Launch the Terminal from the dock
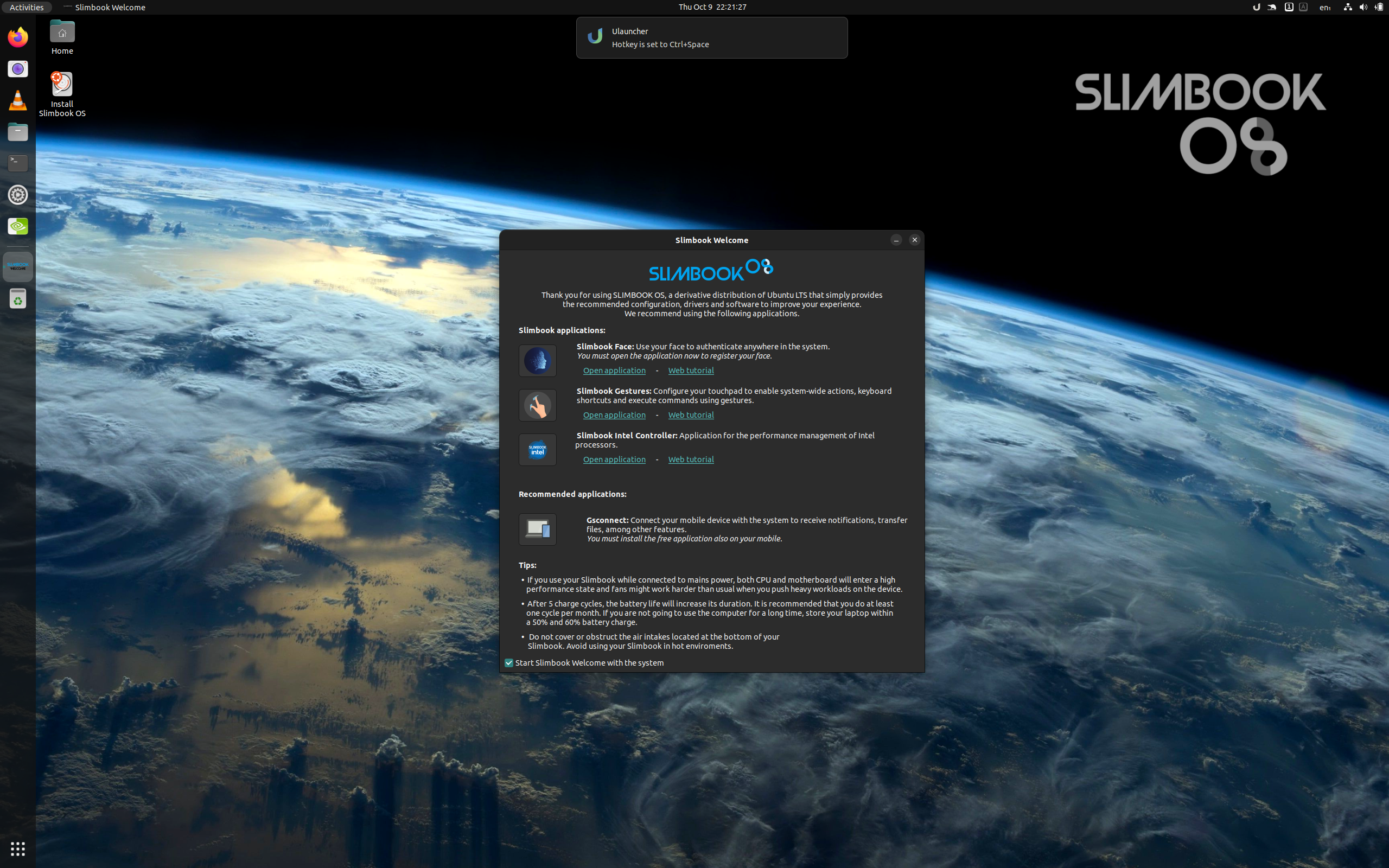The width and height of the screenshot is (1389, 868). click(x=18, y=163)
